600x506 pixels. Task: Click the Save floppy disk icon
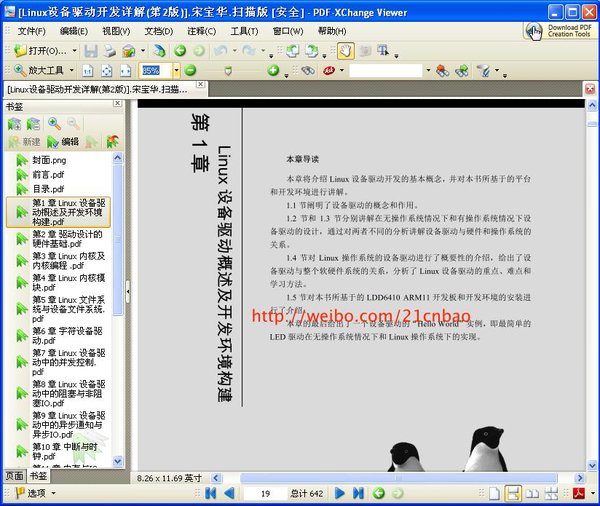click(x=91, y=51)
